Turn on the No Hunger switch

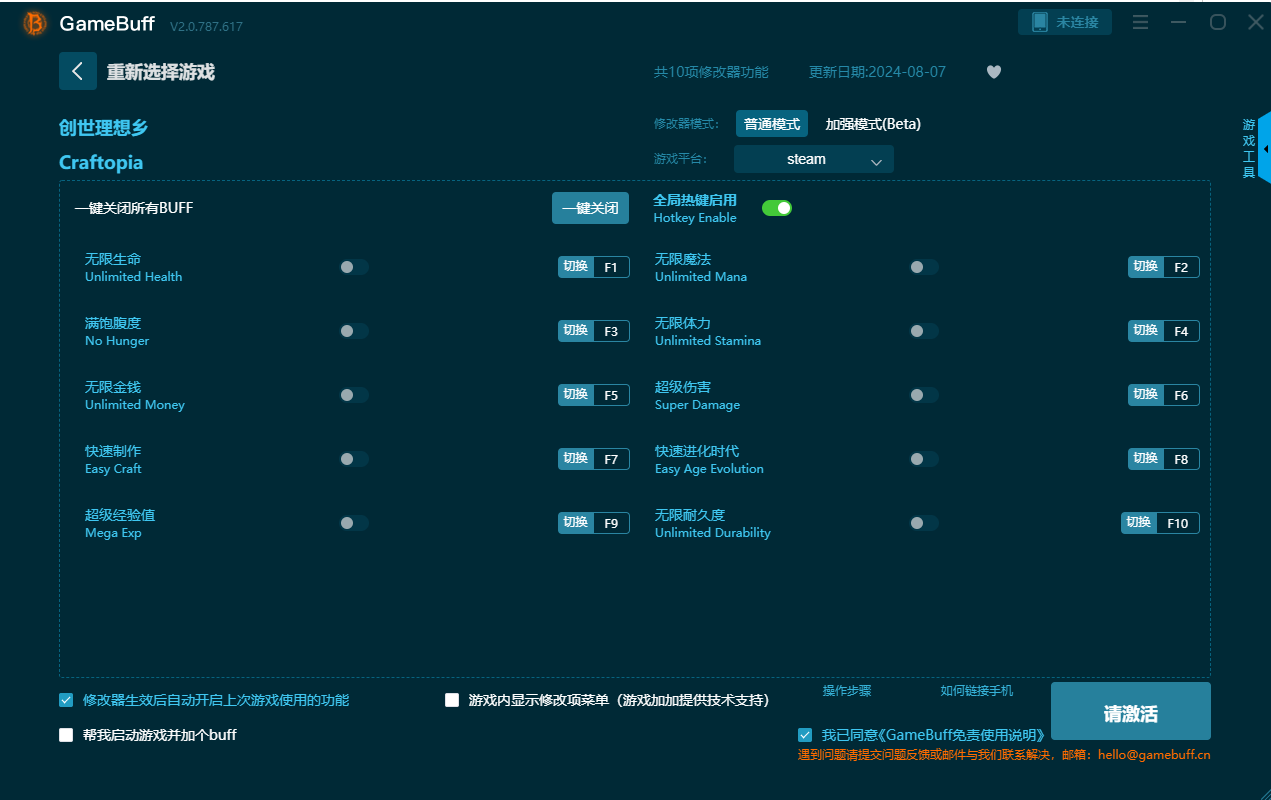[354, 331]
